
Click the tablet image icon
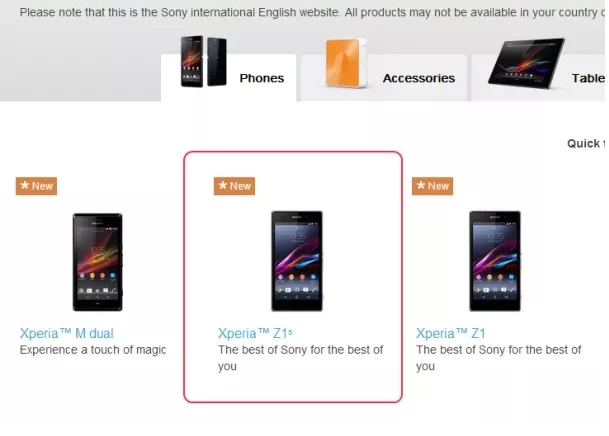(526, 63)
